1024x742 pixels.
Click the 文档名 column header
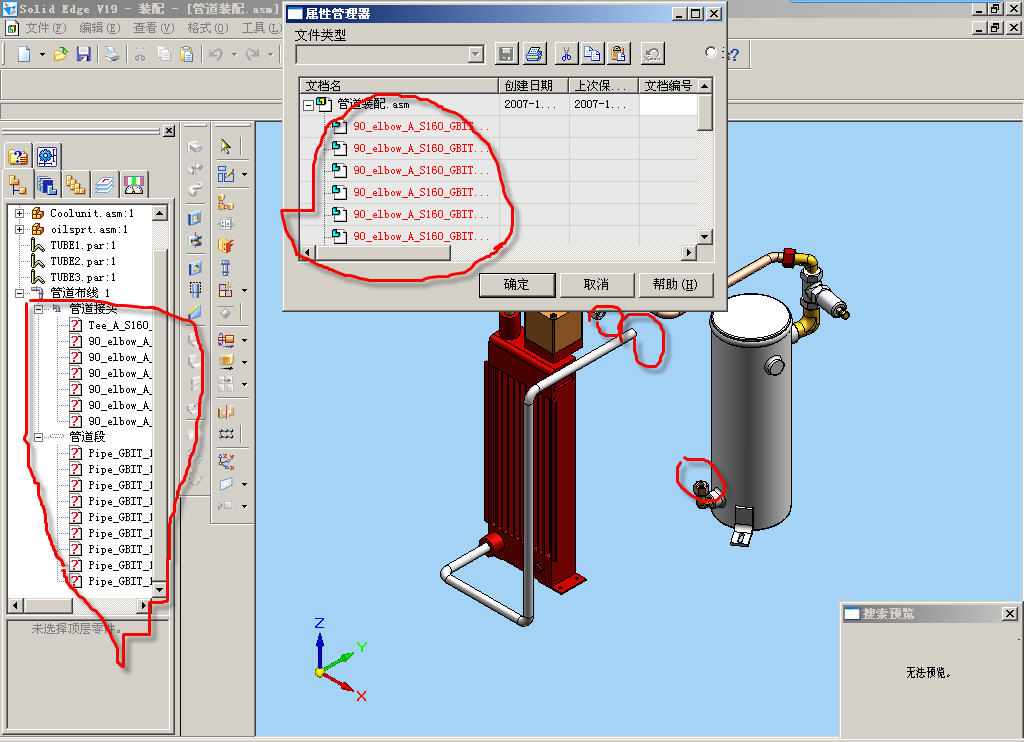coord(399,86)
